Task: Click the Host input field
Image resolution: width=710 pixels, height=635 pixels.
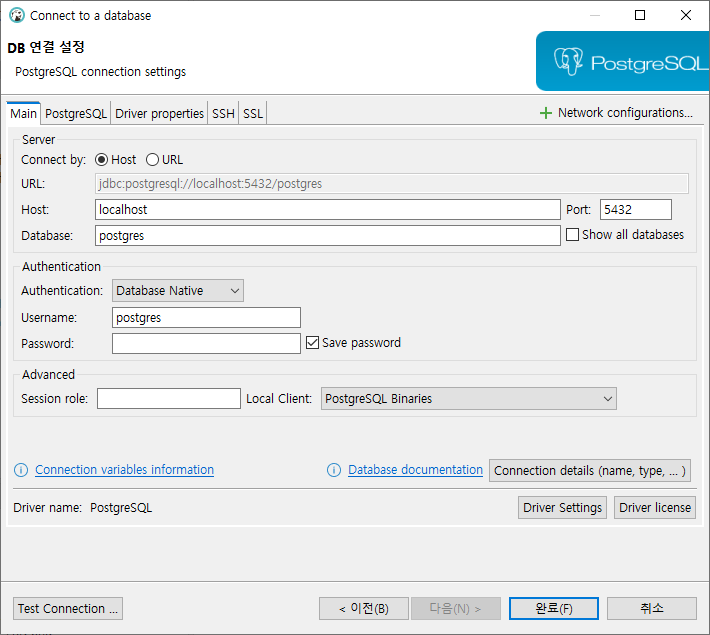Action: (x=328, y=210)
